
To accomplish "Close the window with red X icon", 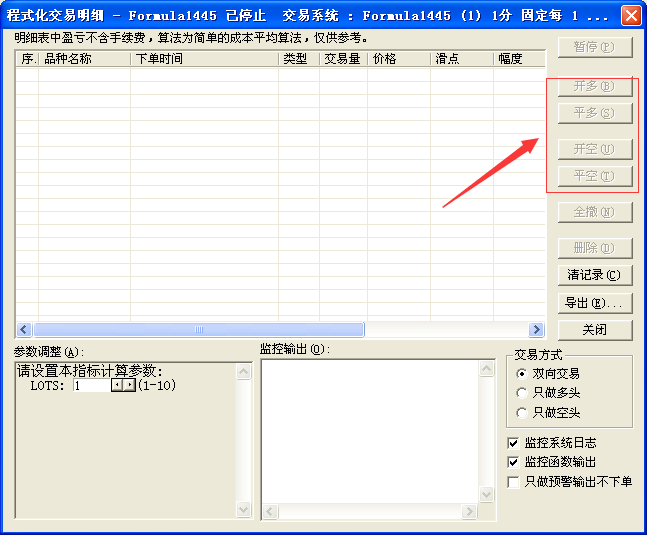I will click(631, 16).
